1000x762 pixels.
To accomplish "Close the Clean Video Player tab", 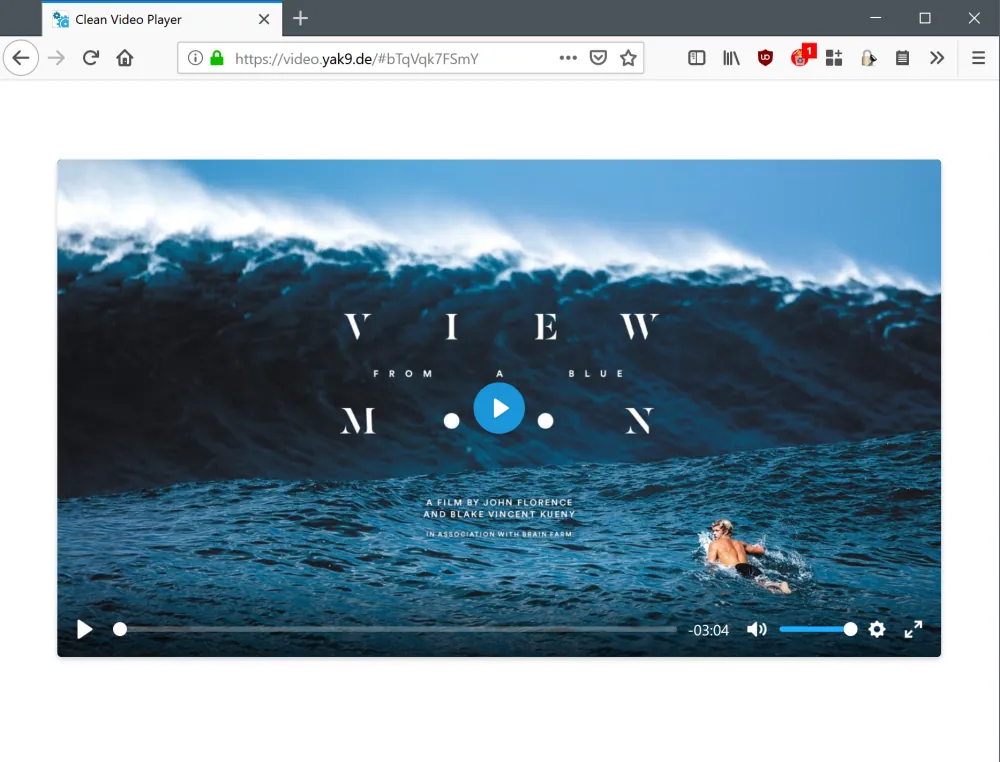I will [x=263, y=19].
